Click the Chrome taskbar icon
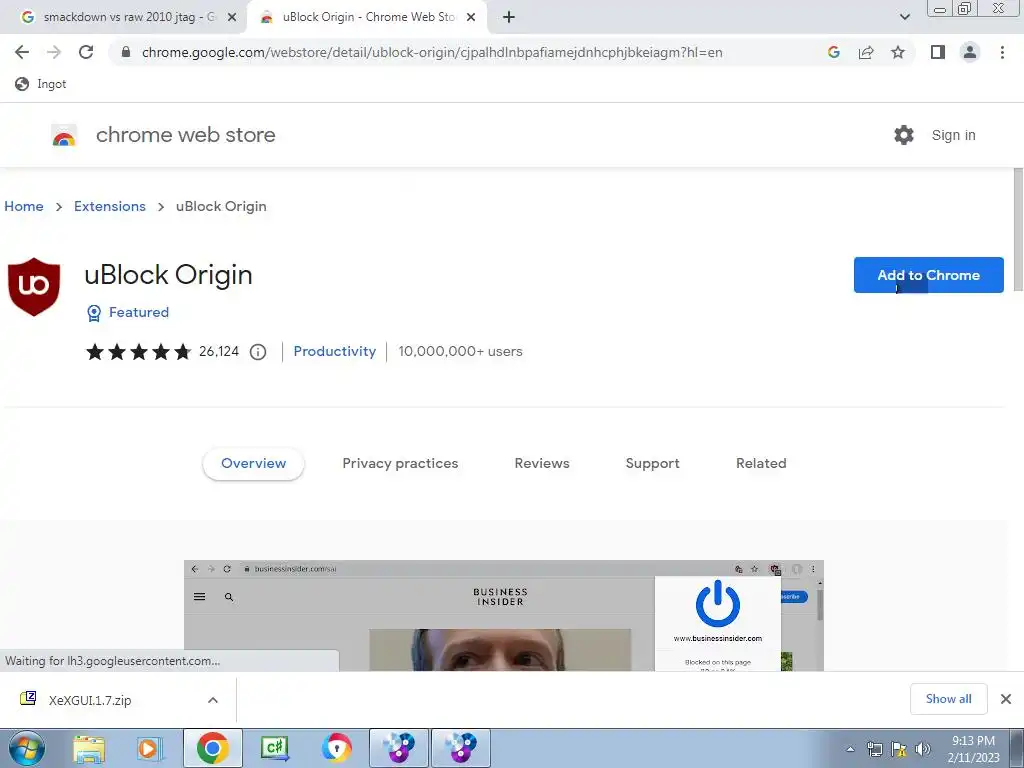 (212, 748)
